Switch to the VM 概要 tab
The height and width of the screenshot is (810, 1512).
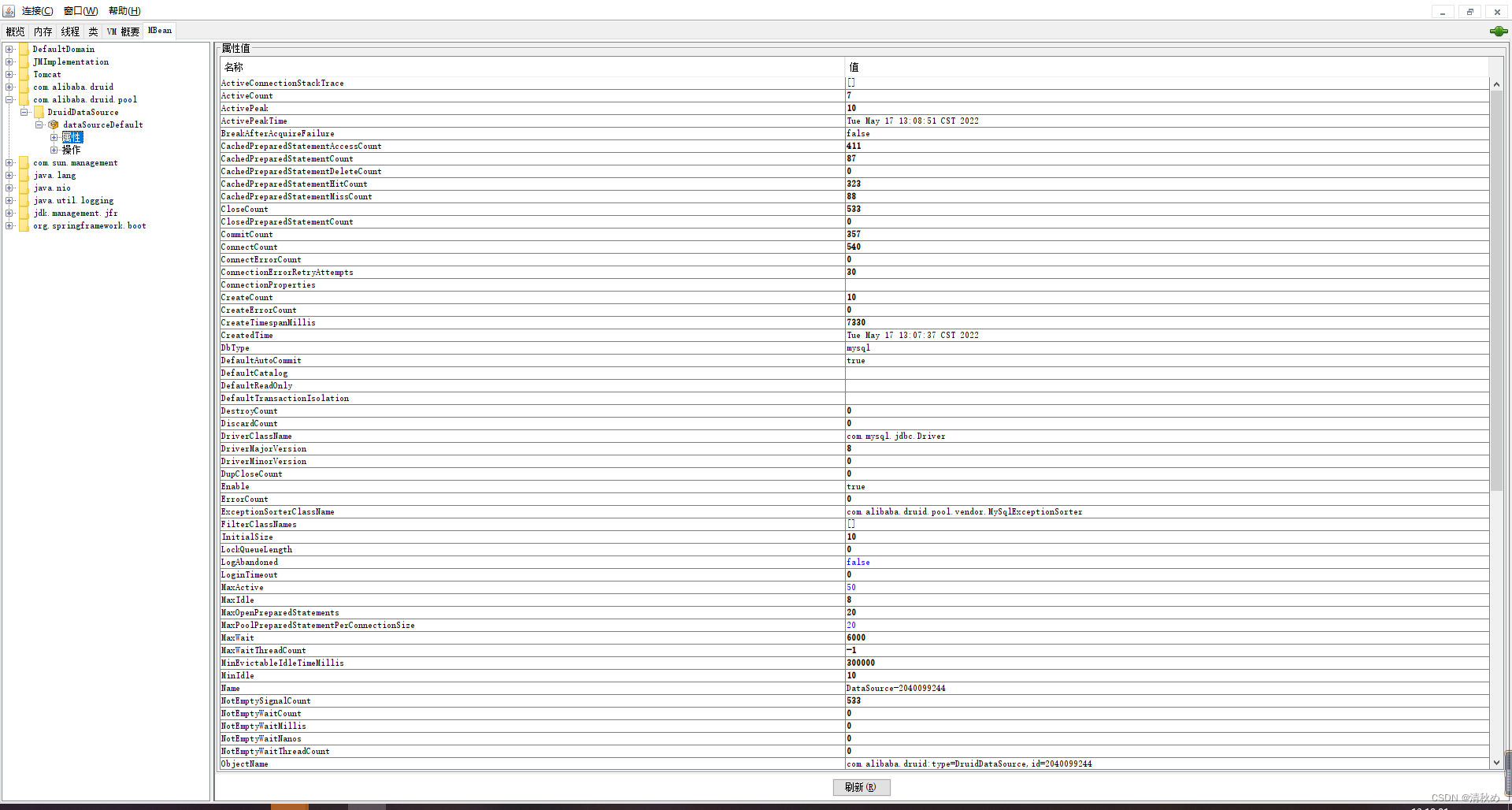pyautogui.click(x=123, y=32)
